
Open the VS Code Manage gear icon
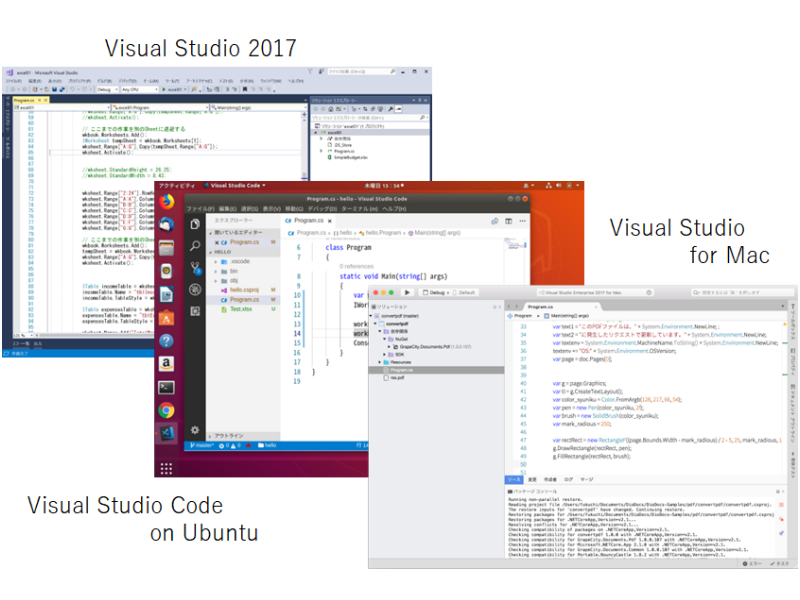[195, 430]
